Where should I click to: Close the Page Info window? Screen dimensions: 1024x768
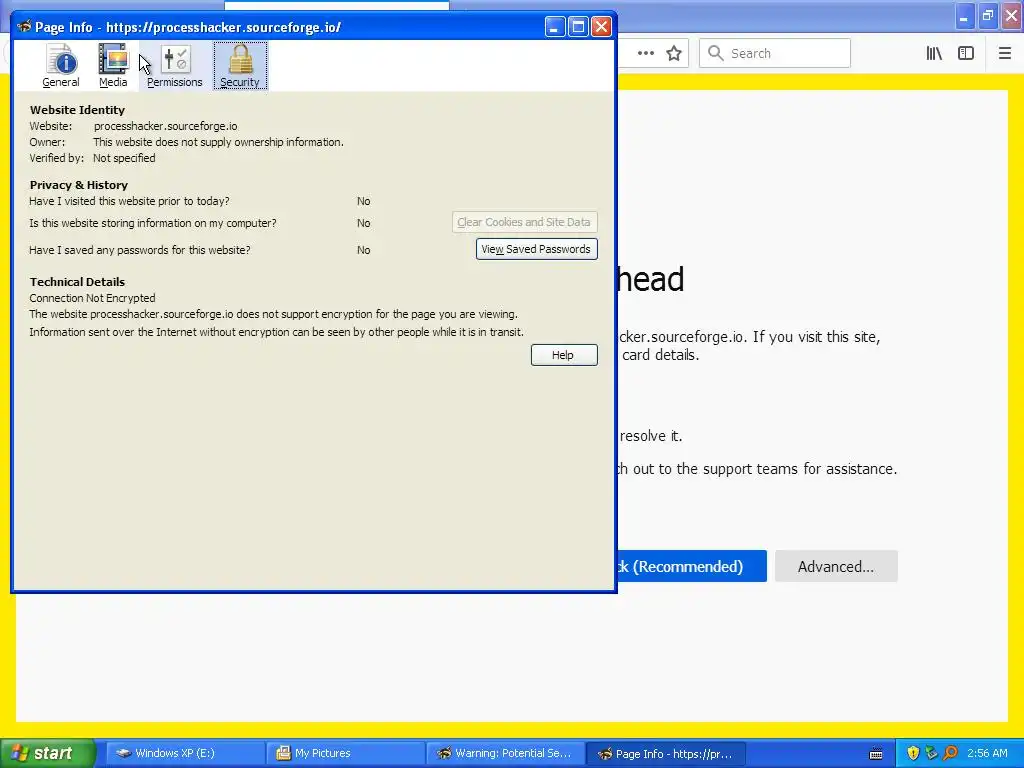(601, 27)
